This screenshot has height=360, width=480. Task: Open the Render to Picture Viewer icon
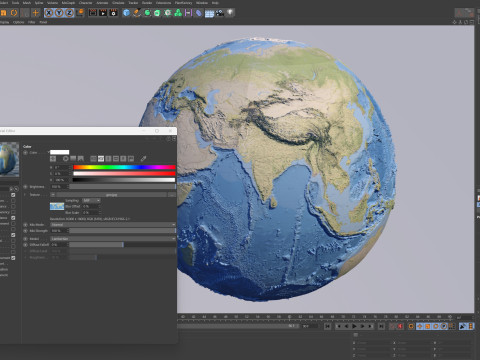(103, 13)
